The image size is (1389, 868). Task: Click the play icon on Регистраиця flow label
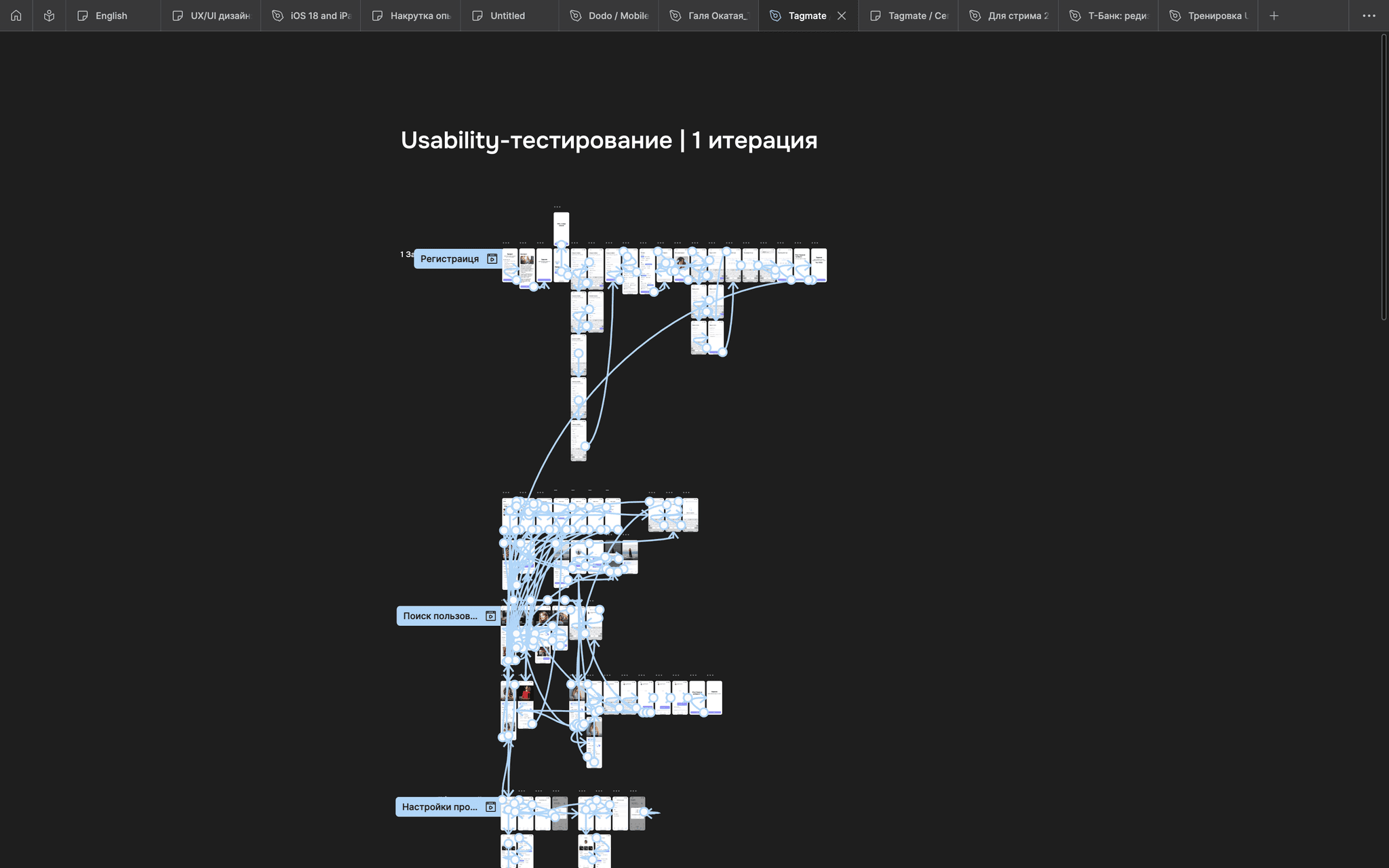(492, 259)
